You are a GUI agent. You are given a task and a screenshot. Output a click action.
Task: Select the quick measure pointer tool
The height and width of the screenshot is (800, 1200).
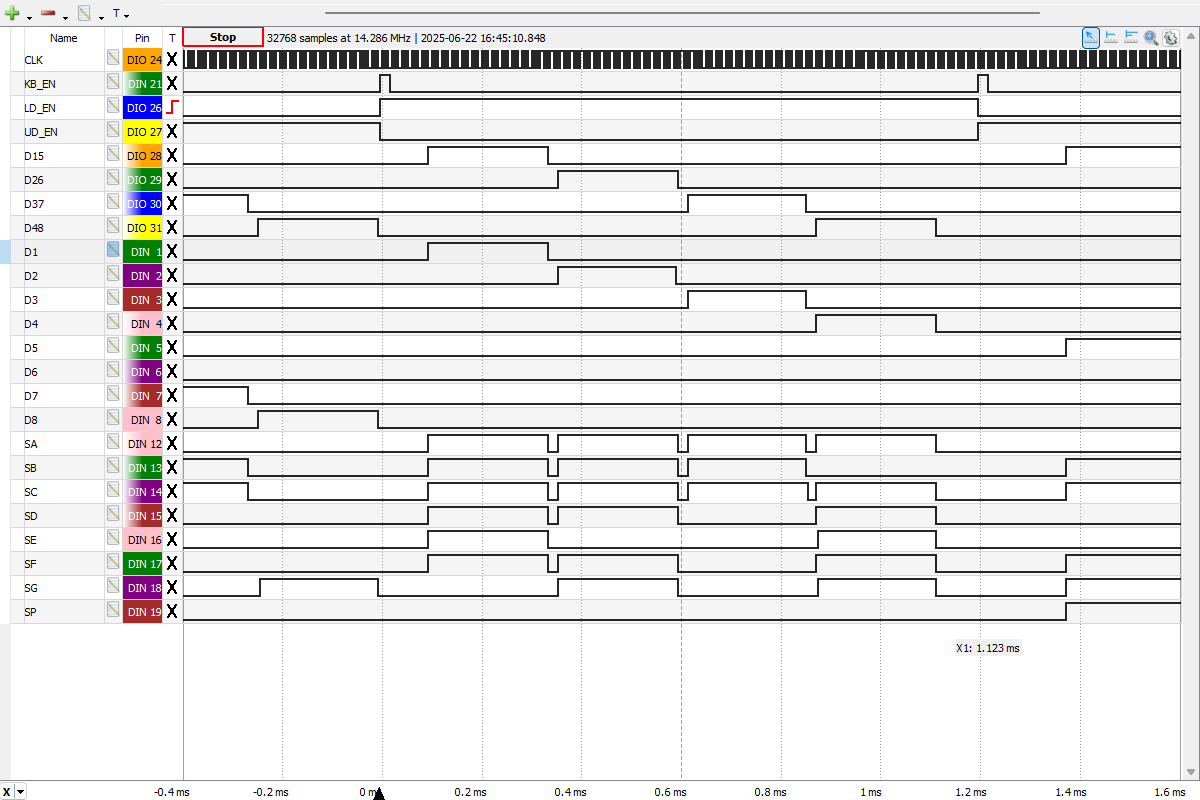point(1091,37)
